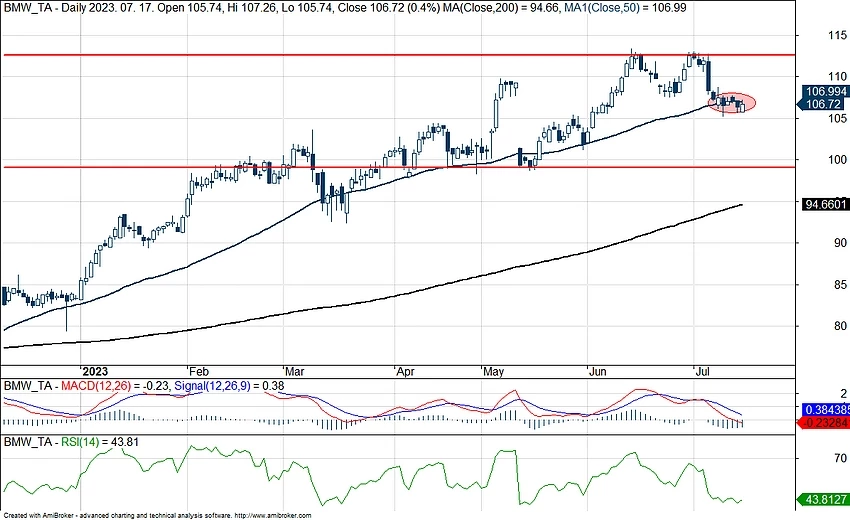Click the 2 MACD axis label
Viewport: 850px width, 520px height.
[x=843, y=394]
